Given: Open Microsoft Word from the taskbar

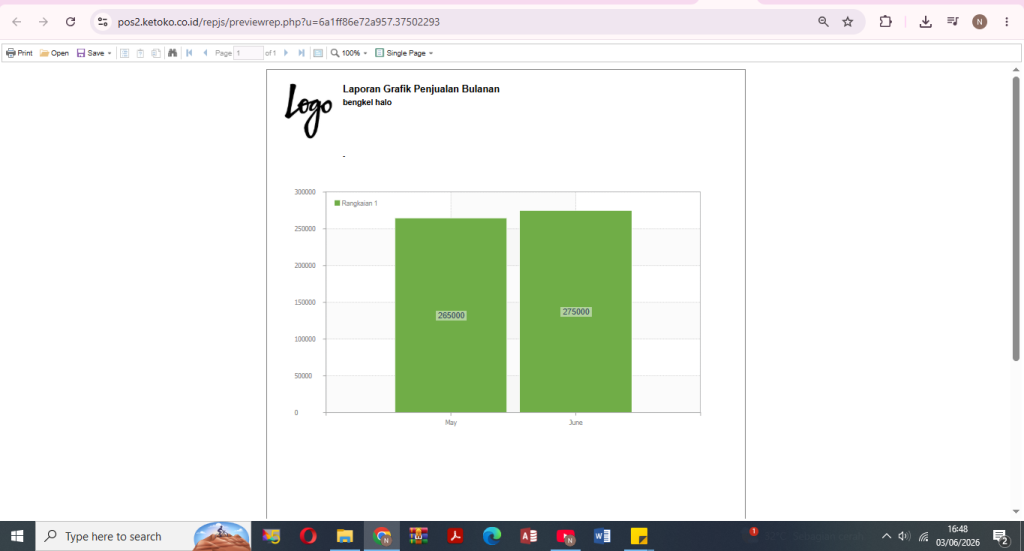Looking at the screenshot, I should coord(602,536).
